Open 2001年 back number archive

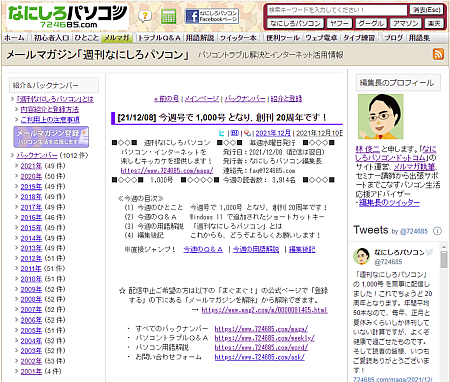(x=31, y=371)
